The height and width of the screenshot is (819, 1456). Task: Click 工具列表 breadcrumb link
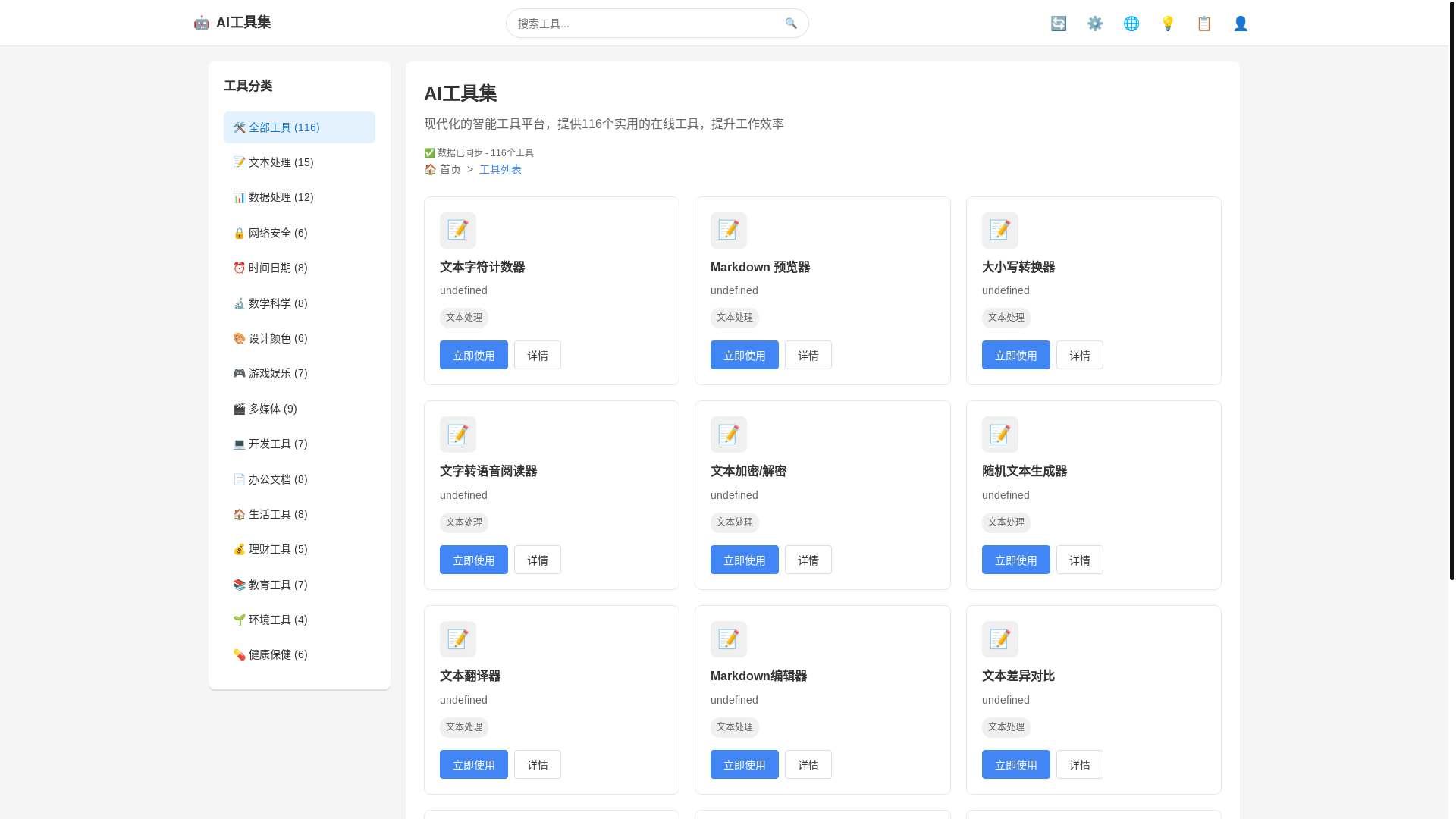[x=500, y=169]
